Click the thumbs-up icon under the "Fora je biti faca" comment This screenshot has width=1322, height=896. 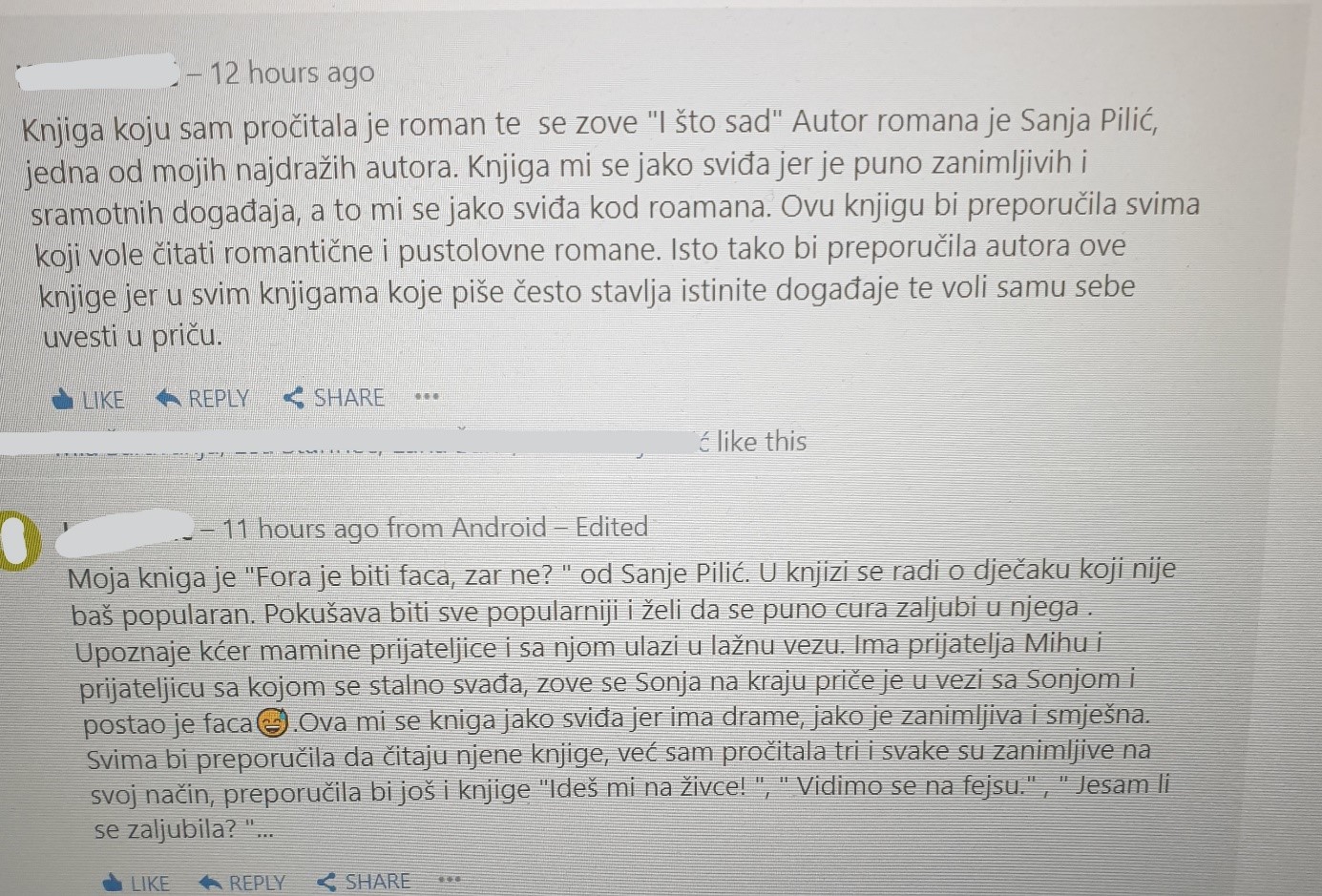click(112, 883)
